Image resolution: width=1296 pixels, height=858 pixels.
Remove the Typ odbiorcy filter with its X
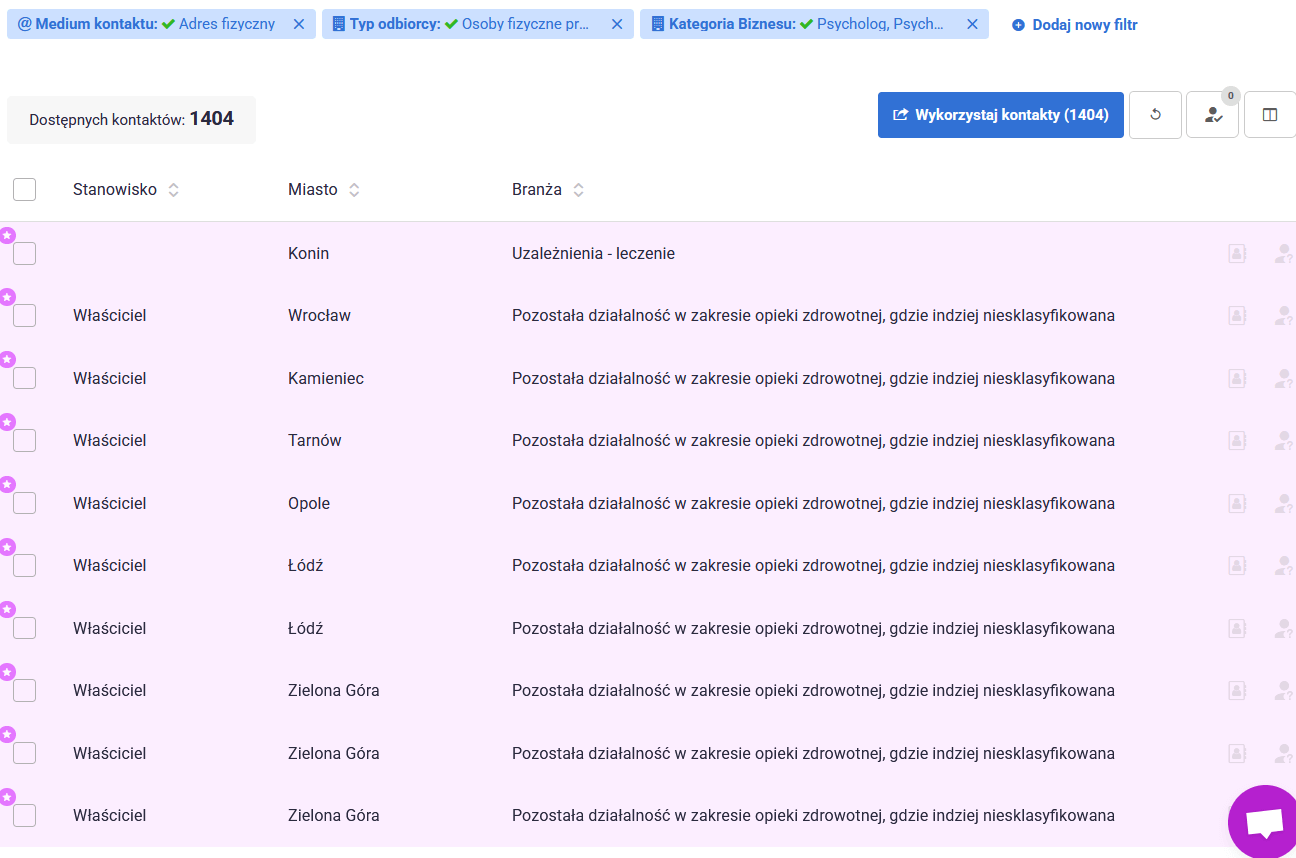click(x=617, y=24)
